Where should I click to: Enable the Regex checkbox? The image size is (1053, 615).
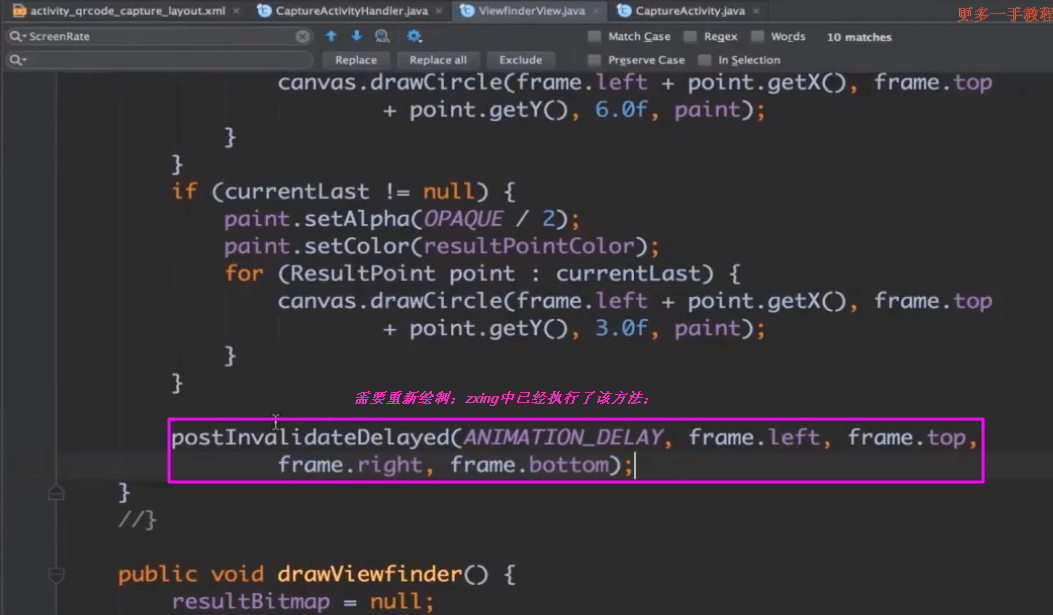click(690, 36)
